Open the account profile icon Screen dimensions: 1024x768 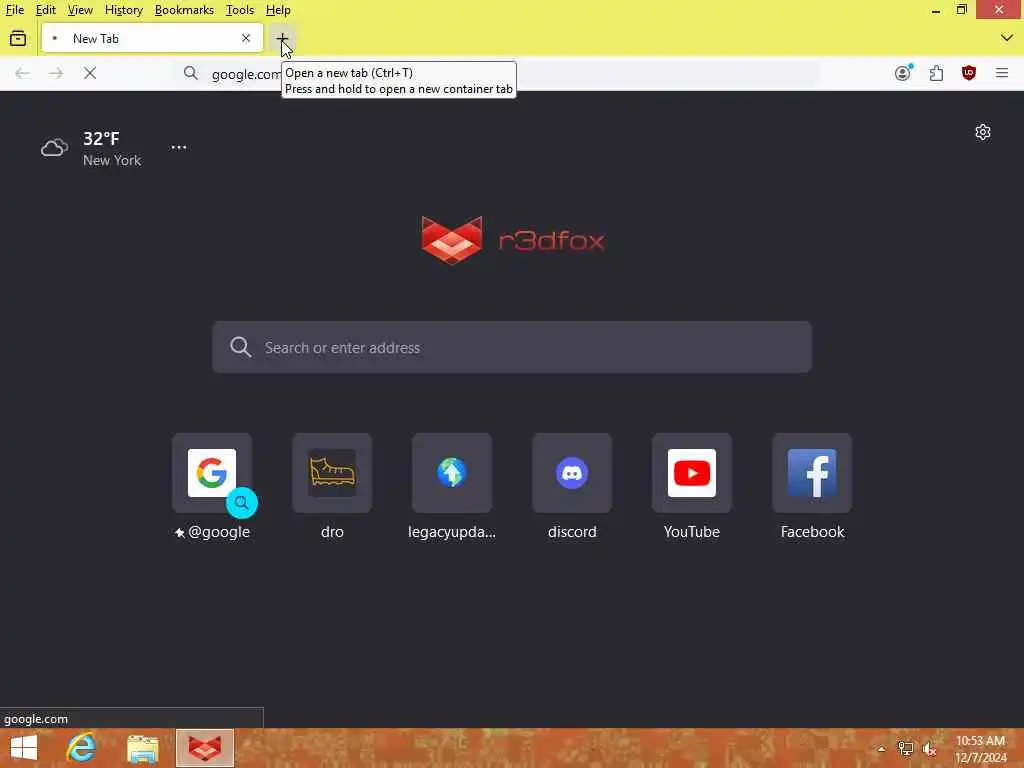click(903, 73)
